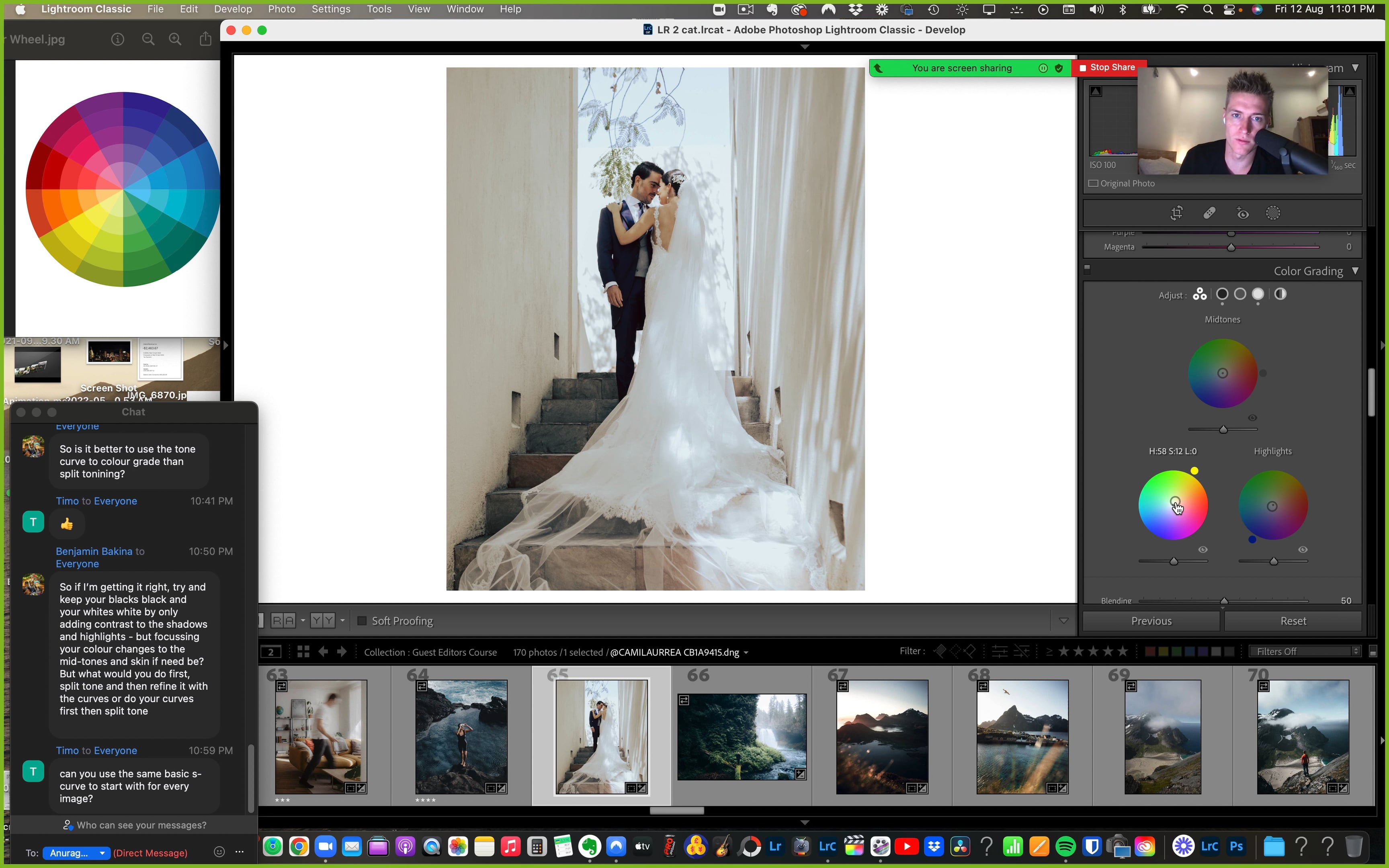Toggle the Original Photo checkbox
Screen dimensions: 1389x868
pyautogui.click(x=1094, y=184)
